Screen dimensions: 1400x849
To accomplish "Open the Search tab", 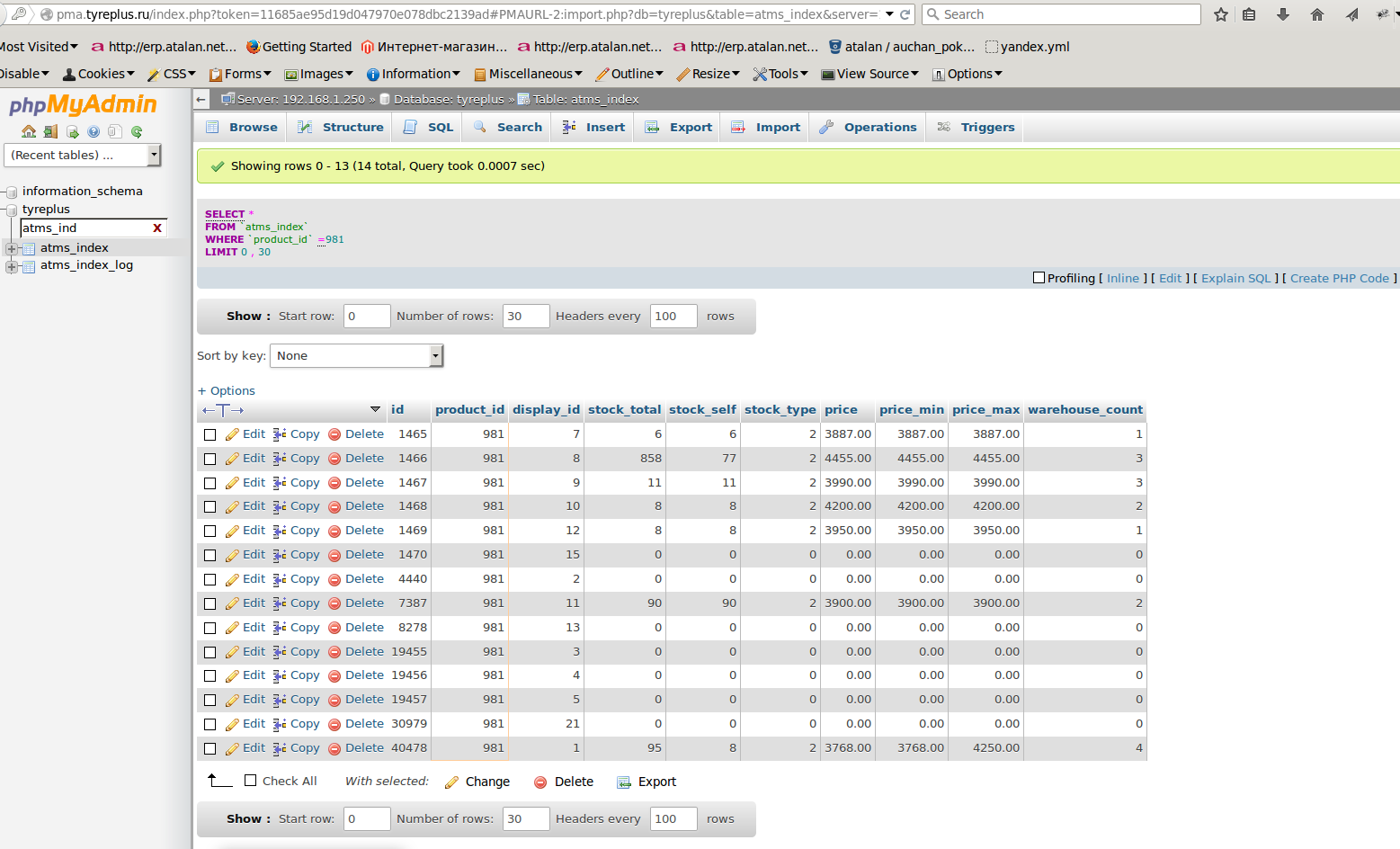I will [508, 128].
